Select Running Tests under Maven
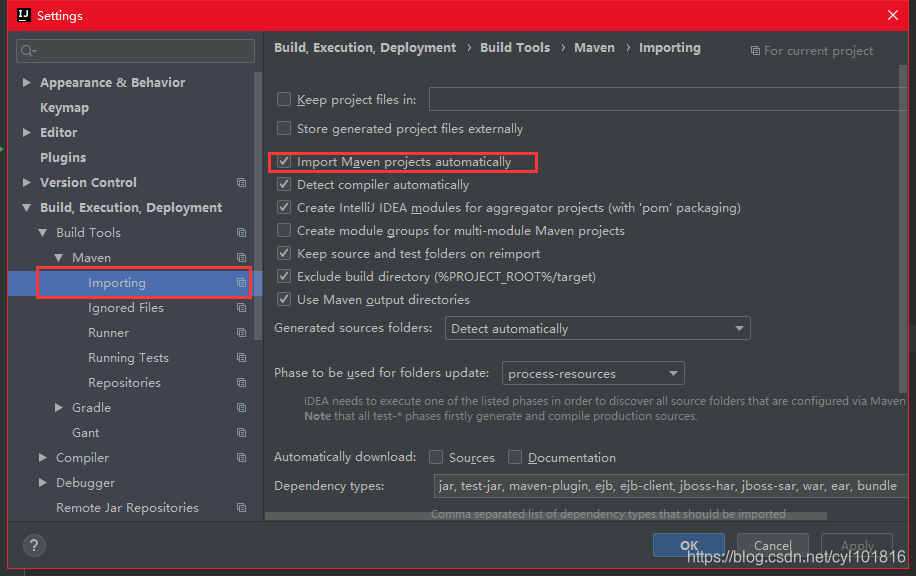916x576 pixels. click(x=129, y=358)
